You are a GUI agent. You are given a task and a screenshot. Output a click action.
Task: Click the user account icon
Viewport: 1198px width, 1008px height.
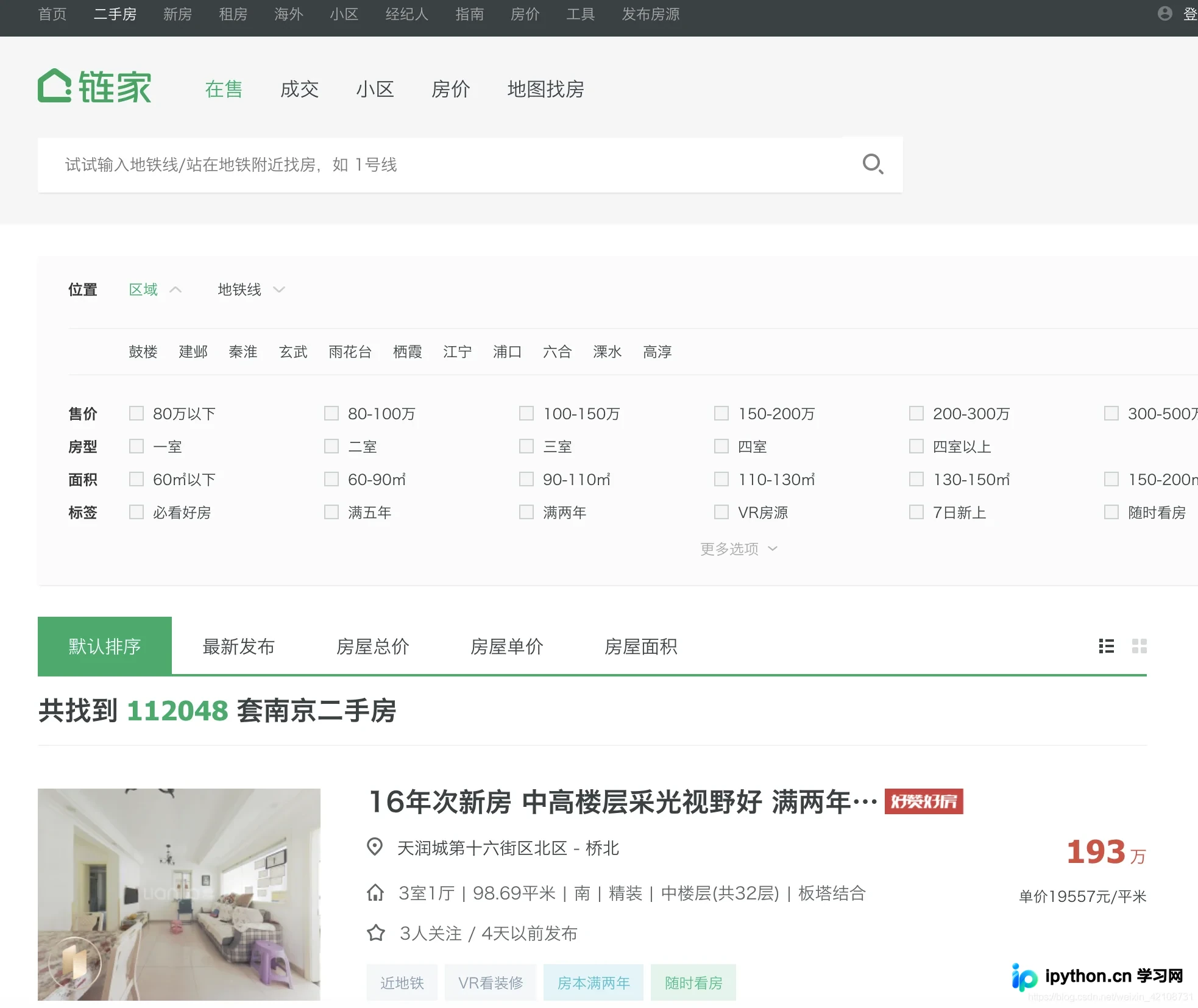(x=1164, y=13)
